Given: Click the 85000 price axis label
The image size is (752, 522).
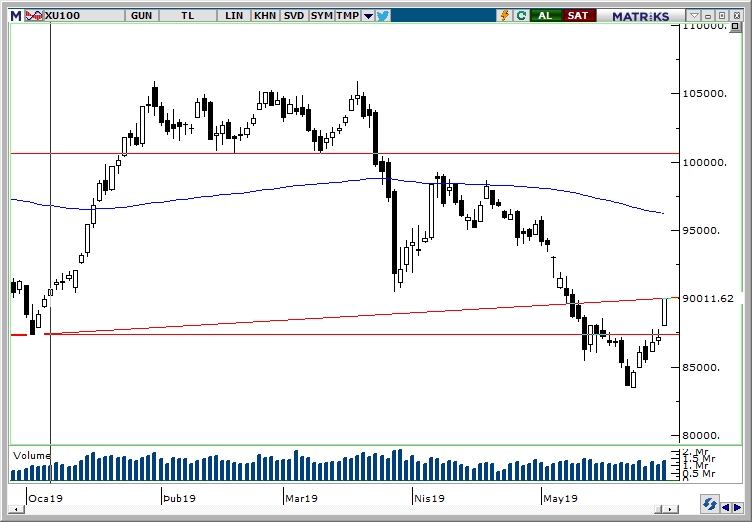Looking at the screenshot, I should pos(701,368).
